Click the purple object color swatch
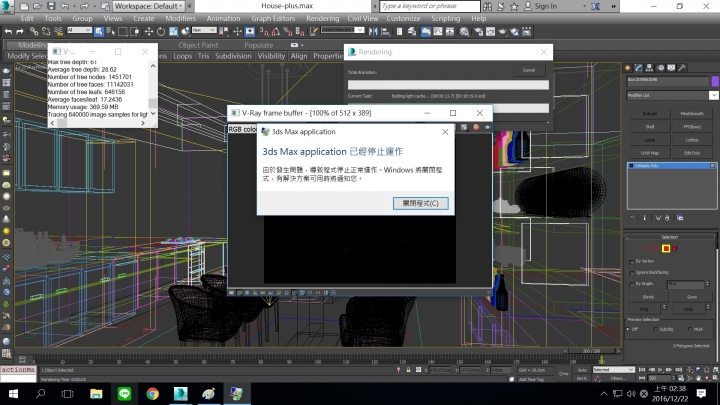The width and height of the screenshot is (720, 405). [x=715, y=81]
